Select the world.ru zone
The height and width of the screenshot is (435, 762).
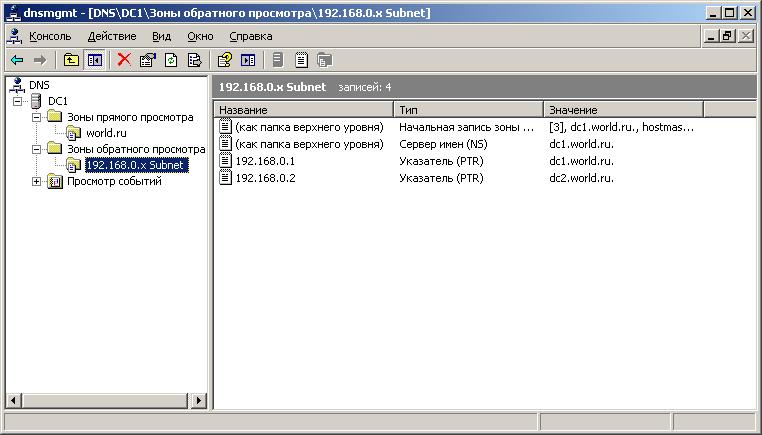click(x=106, y=133)
